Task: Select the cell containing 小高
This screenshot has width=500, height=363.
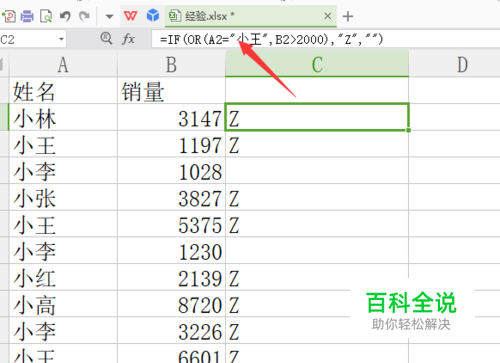Action: [x=63, y=304]
